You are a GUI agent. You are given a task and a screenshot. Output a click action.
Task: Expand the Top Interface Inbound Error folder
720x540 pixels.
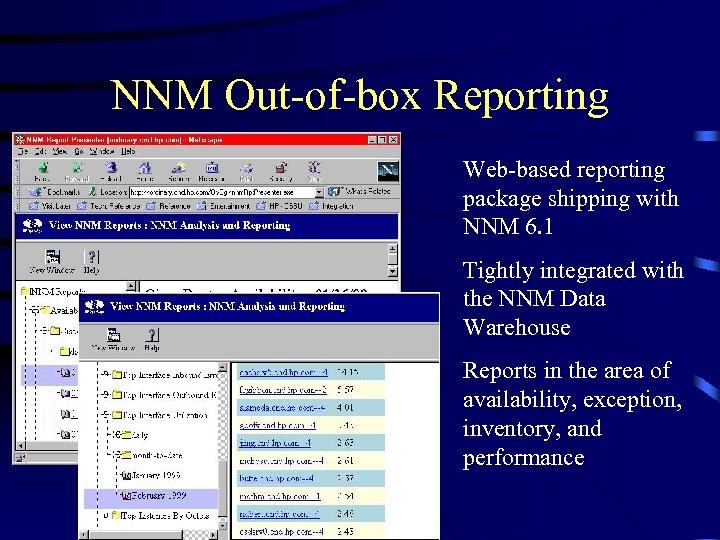click(x=106, y=374)
